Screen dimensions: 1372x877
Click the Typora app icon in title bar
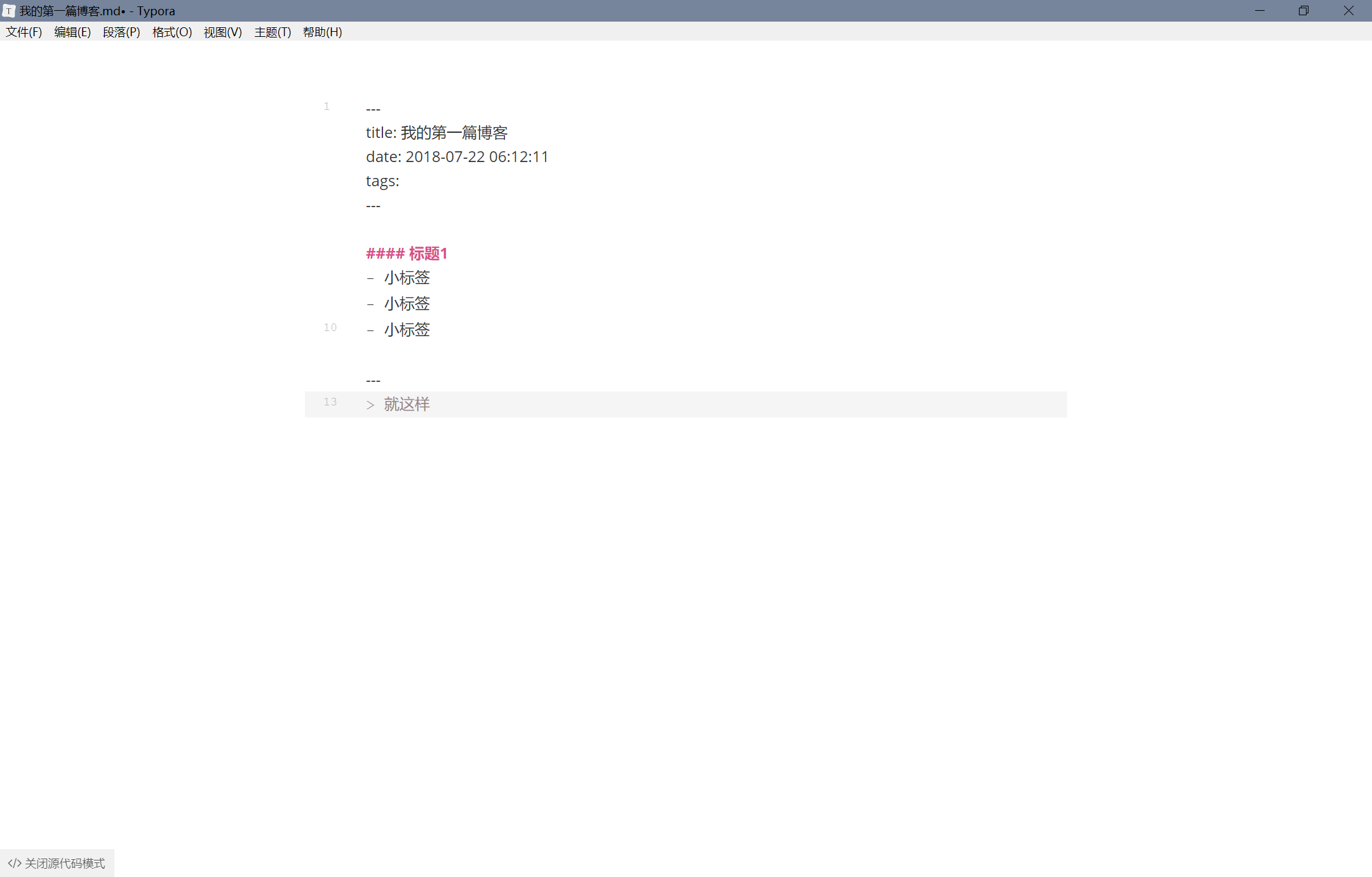click(x=9, y=11)
